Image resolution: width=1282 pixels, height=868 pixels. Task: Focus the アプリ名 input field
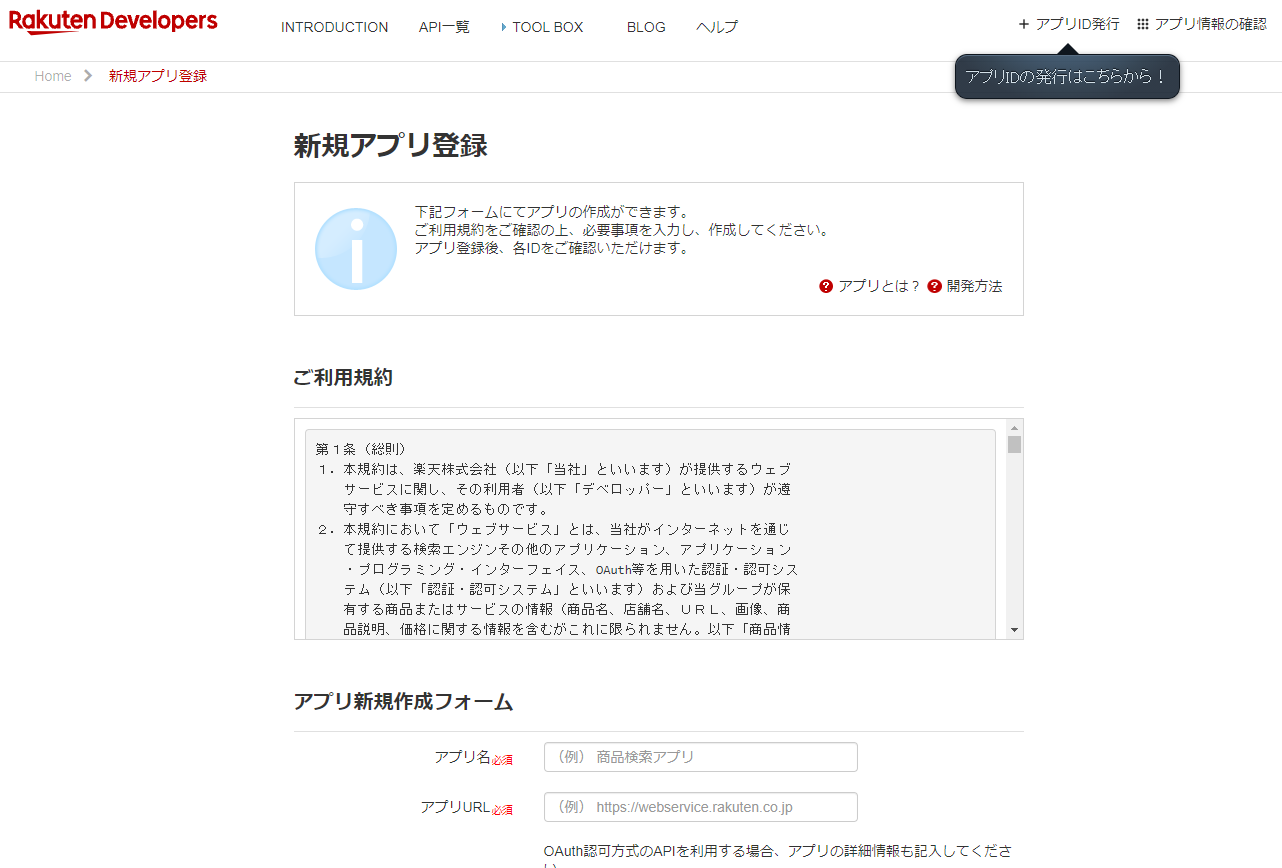click(x=701, y=757)
